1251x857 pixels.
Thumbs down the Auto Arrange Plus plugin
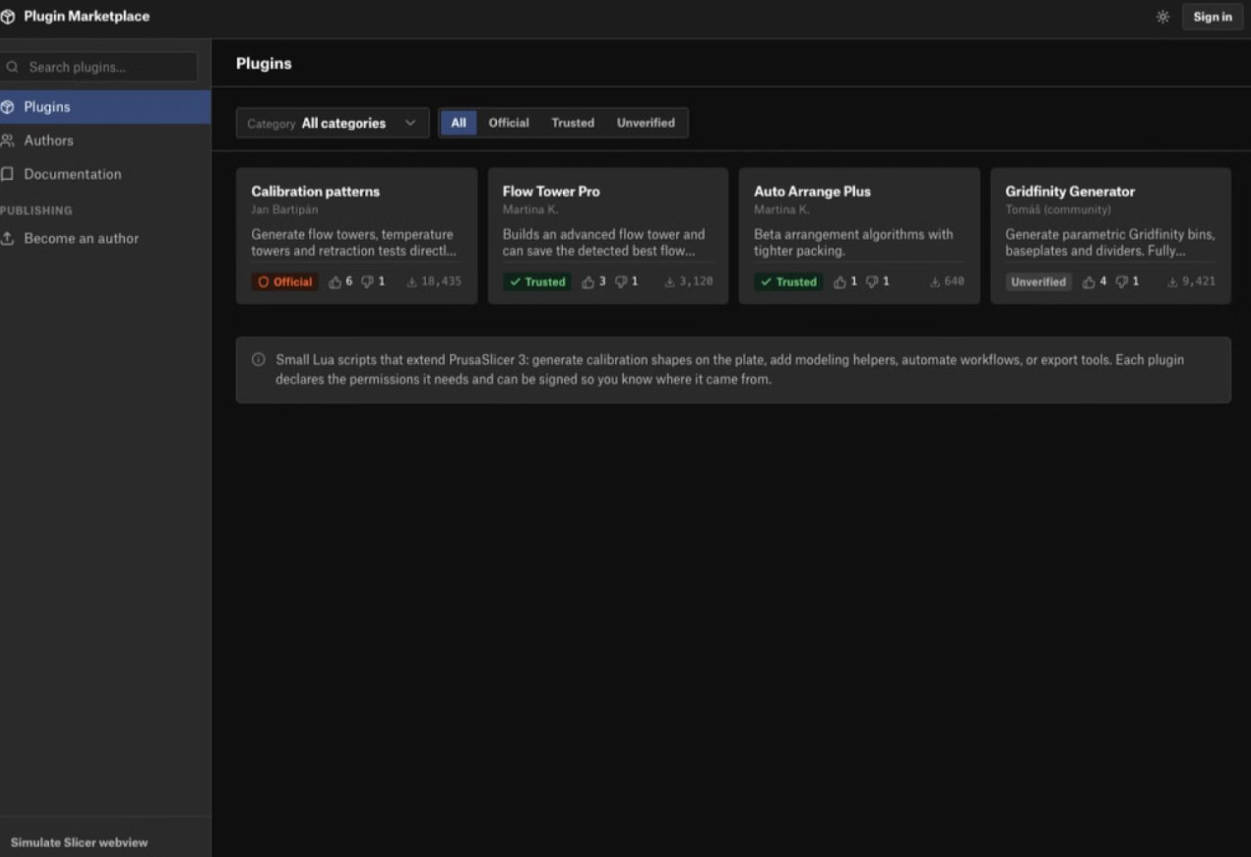point(872,282)
